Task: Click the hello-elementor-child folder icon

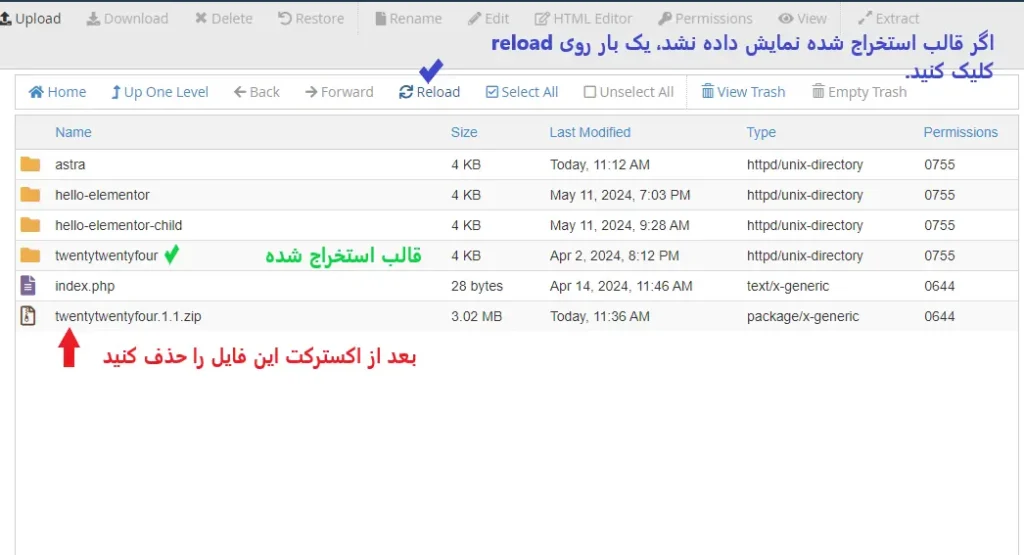Action: point(30,225)
